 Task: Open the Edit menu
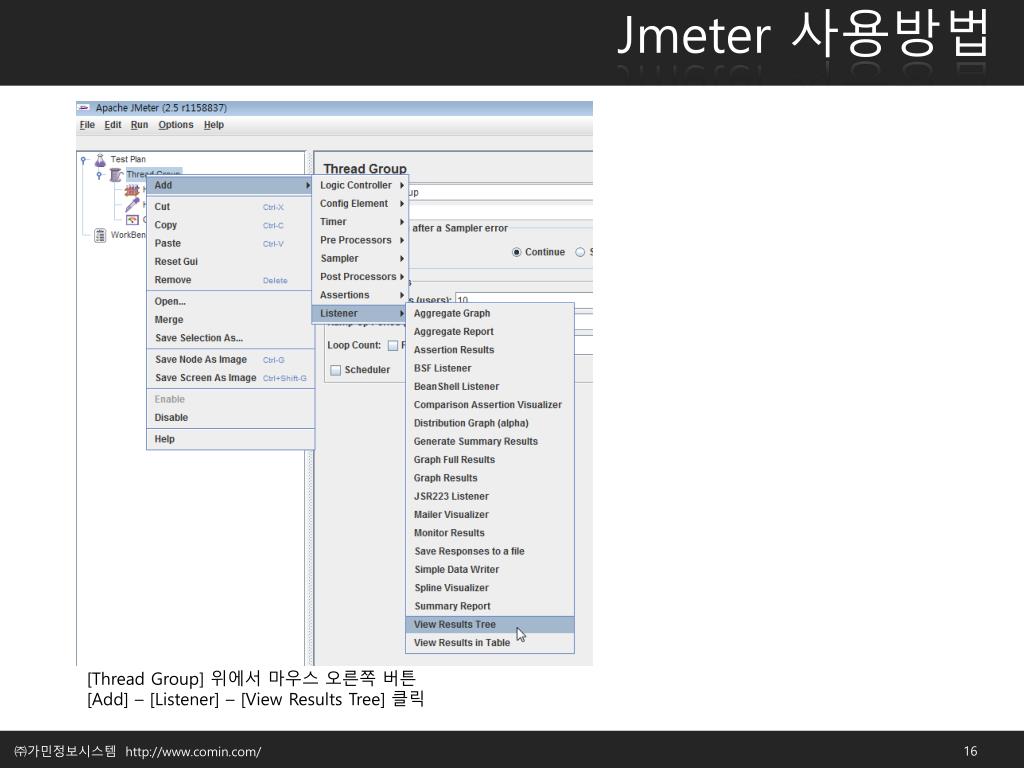click(x=113, y=125)
